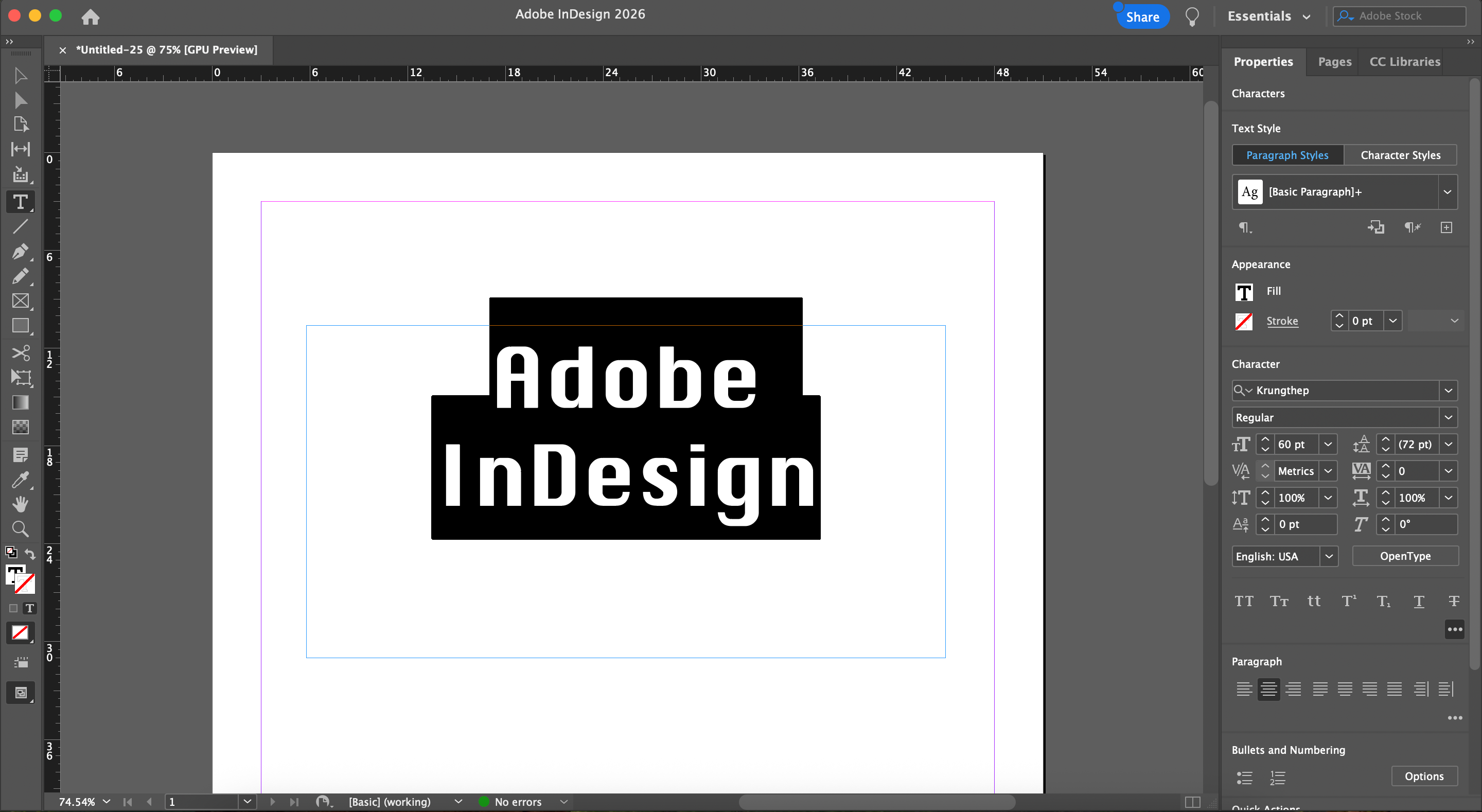Select the Line tool
Image resolution: width=1482 pixels, height=812 pixels.
click(20, 227)
